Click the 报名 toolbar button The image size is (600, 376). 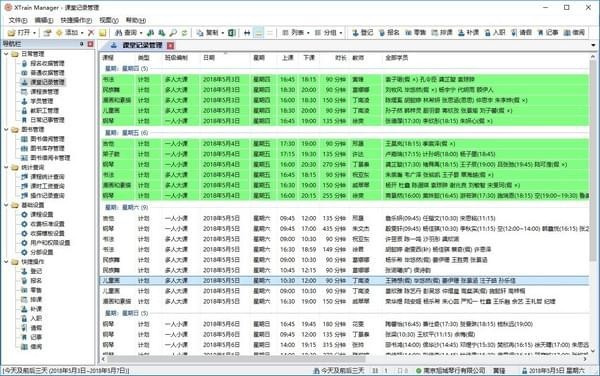coord(389,33)
